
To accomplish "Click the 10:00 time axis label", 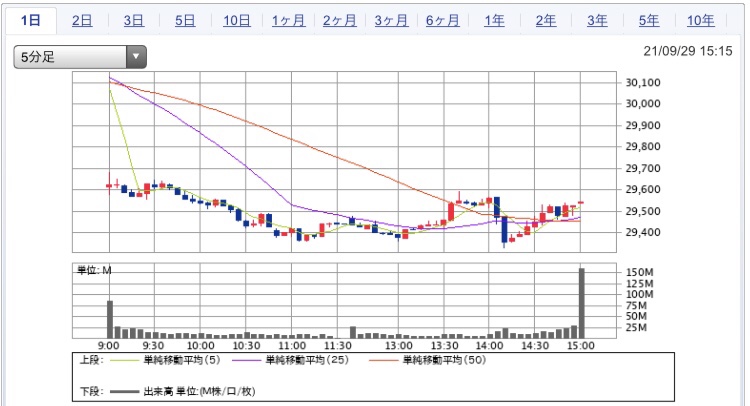I will point(200,346).
